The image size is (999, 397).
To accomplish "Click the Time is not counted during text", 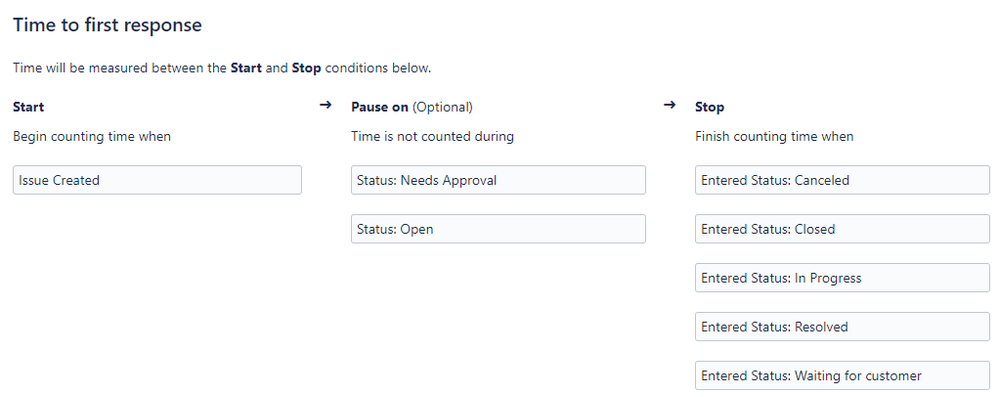I will [x=432, y=136].
